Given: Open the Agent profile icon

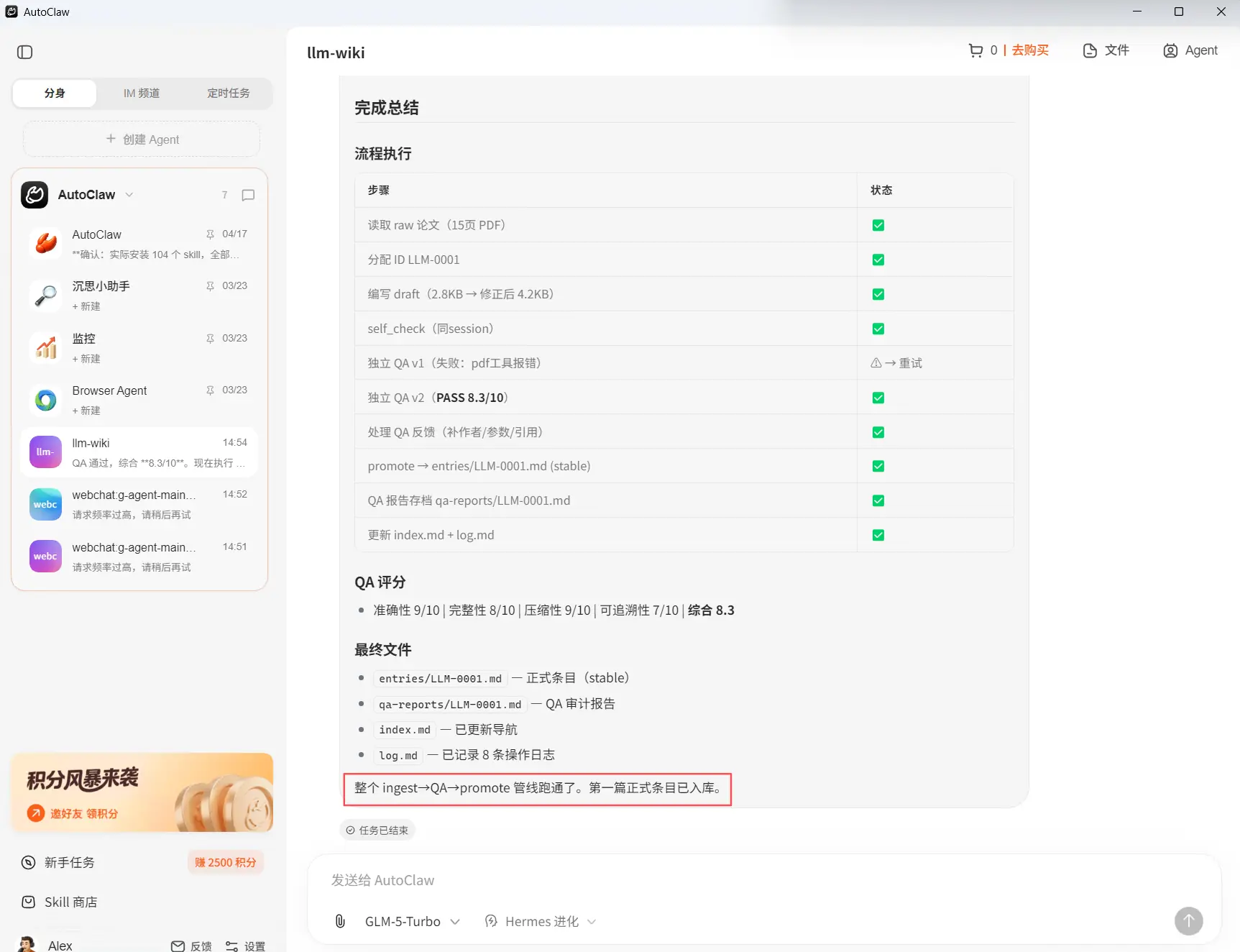Looking at the screenshot, I should pyautogui.click(x=1170, y=50).
